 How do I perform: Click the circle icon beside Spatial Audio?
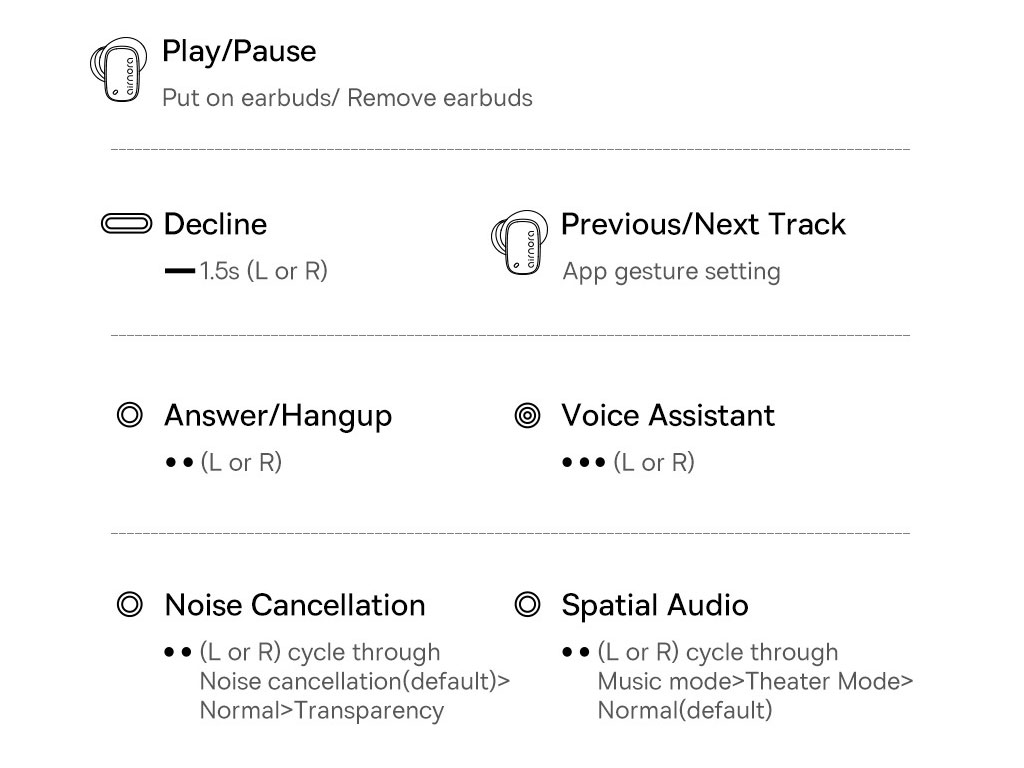tap(527, 605)
